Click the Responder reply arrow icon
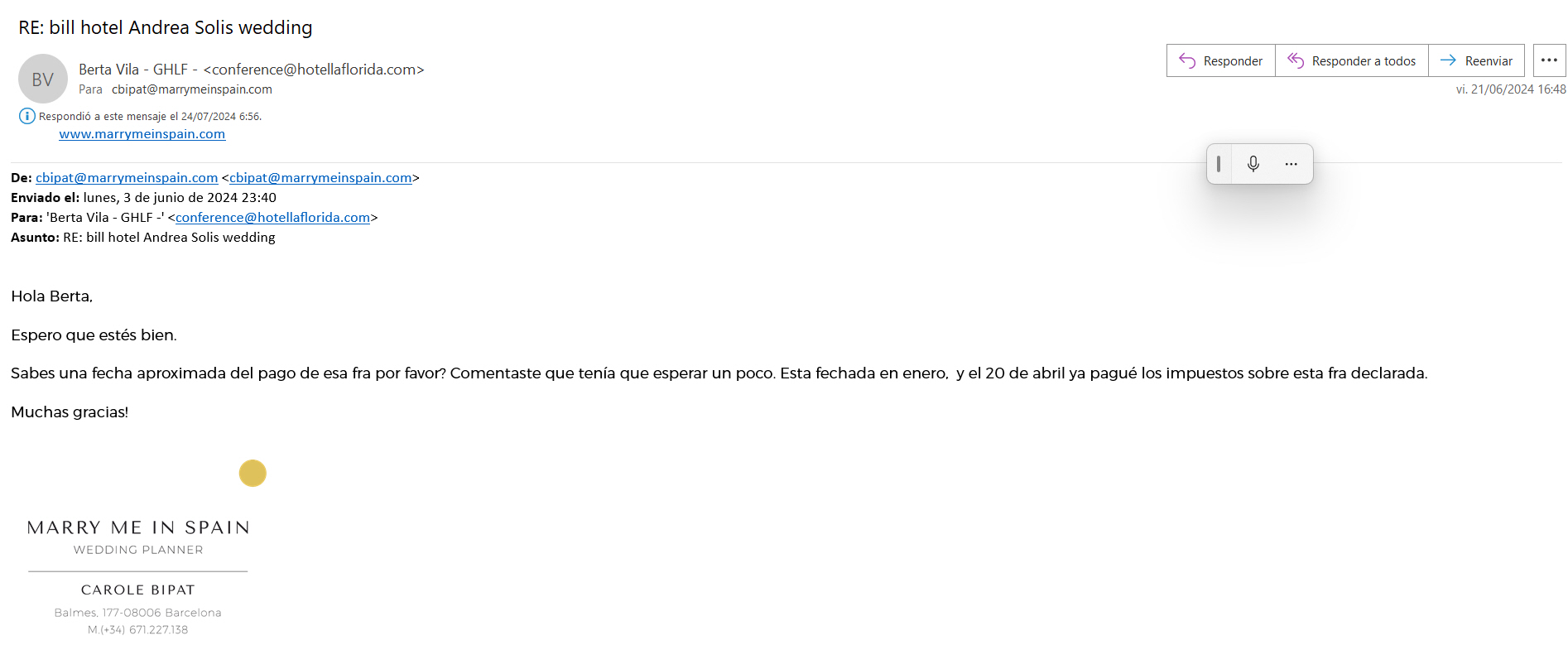The image size is (1568, 650). coord(1187,60)
